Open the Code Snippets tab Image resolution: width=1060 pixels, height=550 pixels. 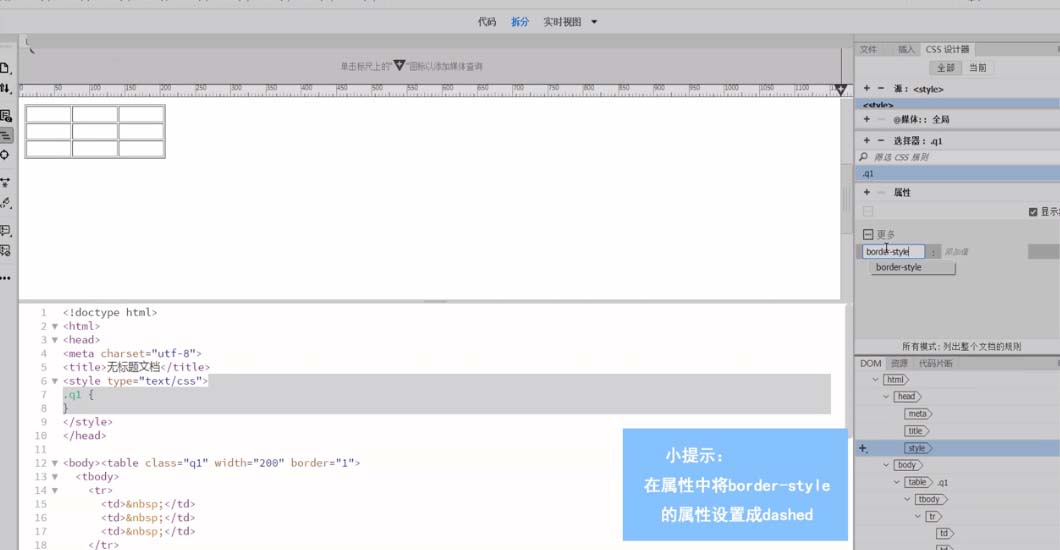(935, 363)
